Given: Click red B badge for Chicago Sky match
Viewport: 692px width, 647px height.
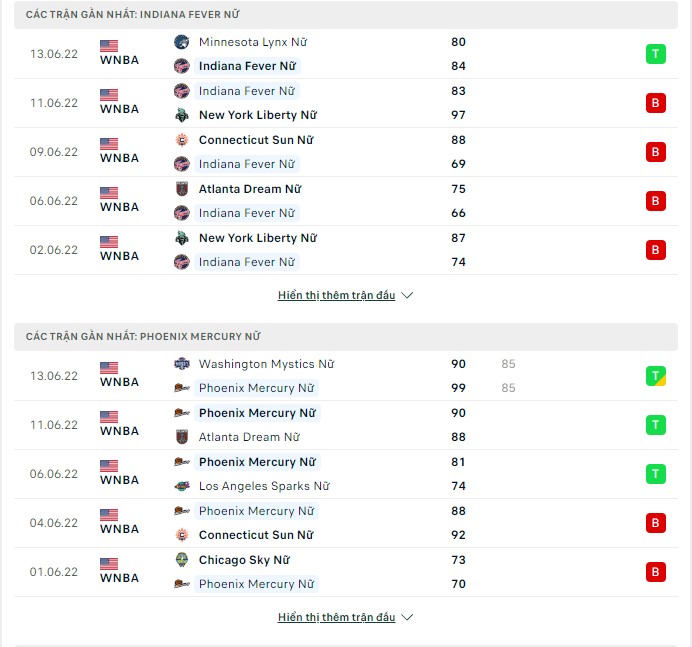Looking at the screenshot, I should click(655, 572).
